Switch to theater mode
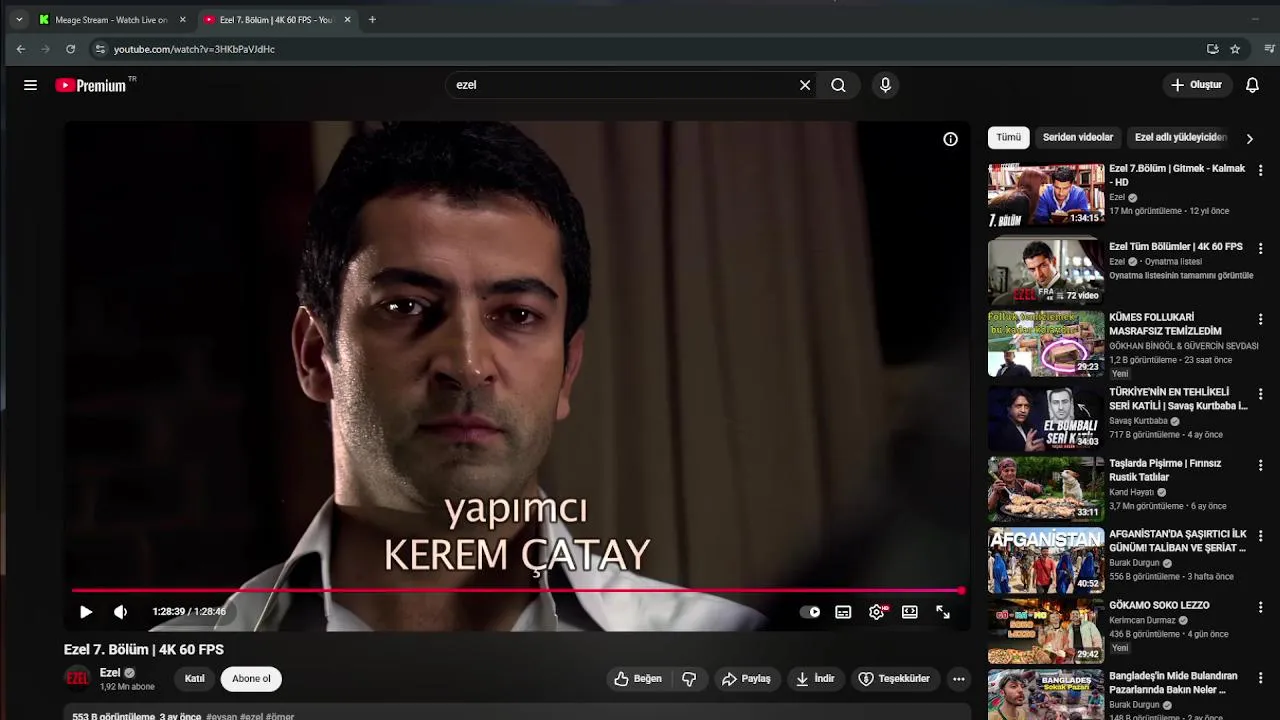 909,612
